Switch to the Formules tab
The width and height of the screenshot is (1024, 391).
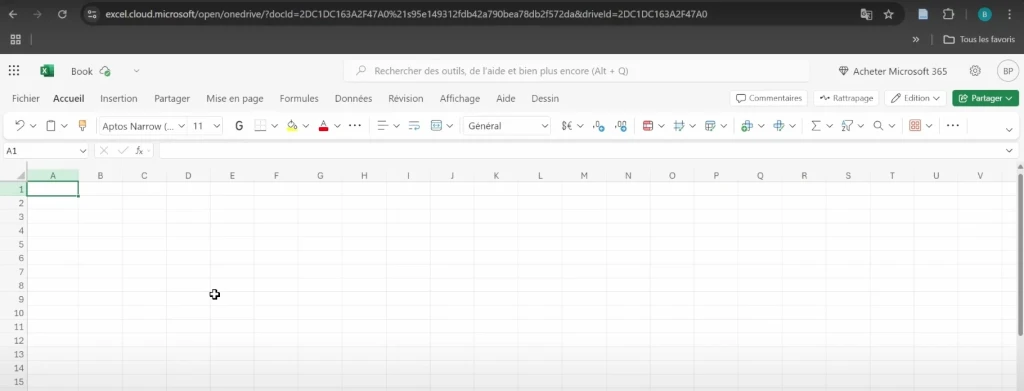click(299, 99)
